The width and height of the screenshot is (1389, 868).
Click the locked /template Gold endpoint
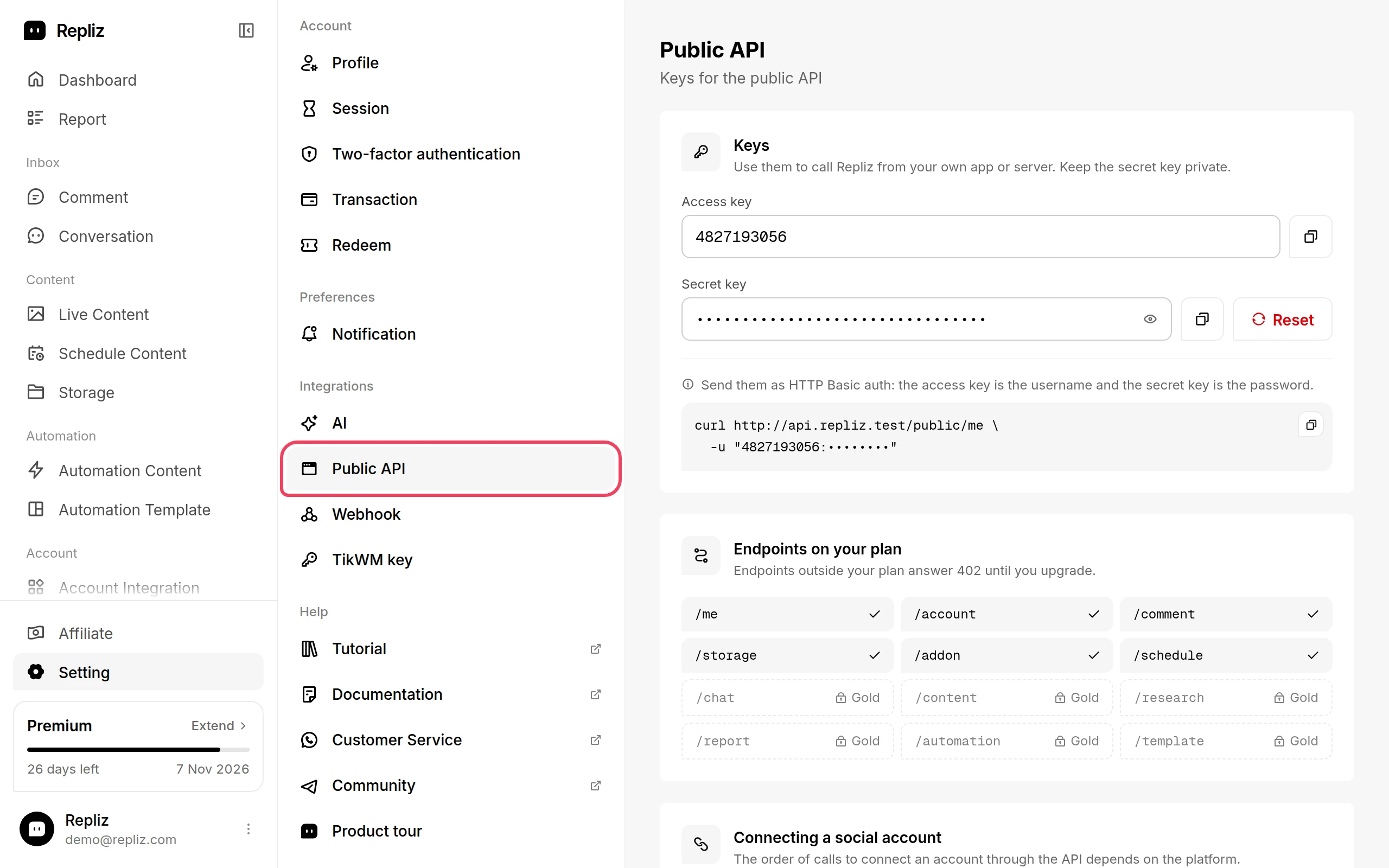coord(1226,741)
